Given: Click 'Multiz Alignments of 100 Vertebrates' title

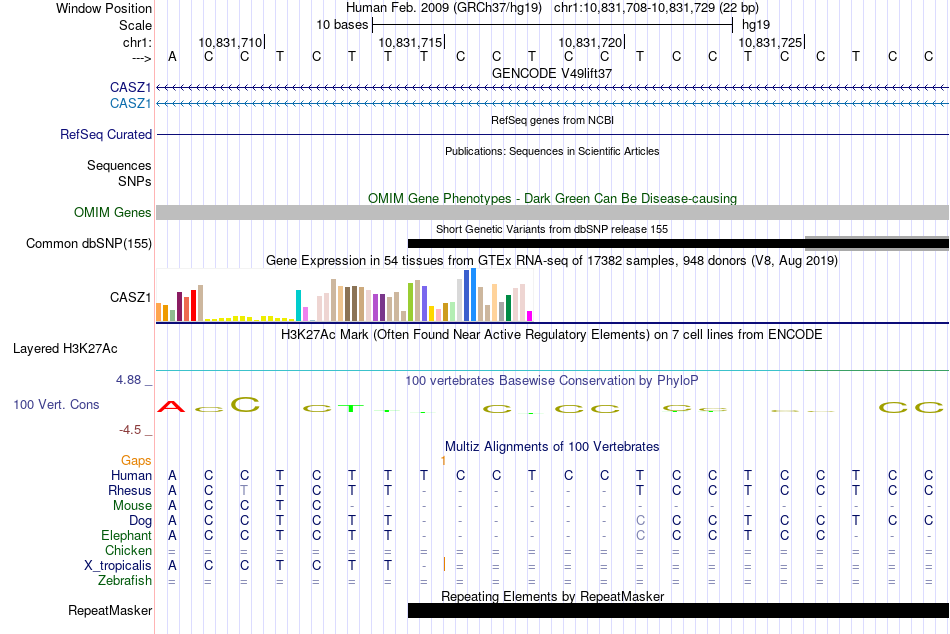Looking at the screenshot, I should click(552, 447).
